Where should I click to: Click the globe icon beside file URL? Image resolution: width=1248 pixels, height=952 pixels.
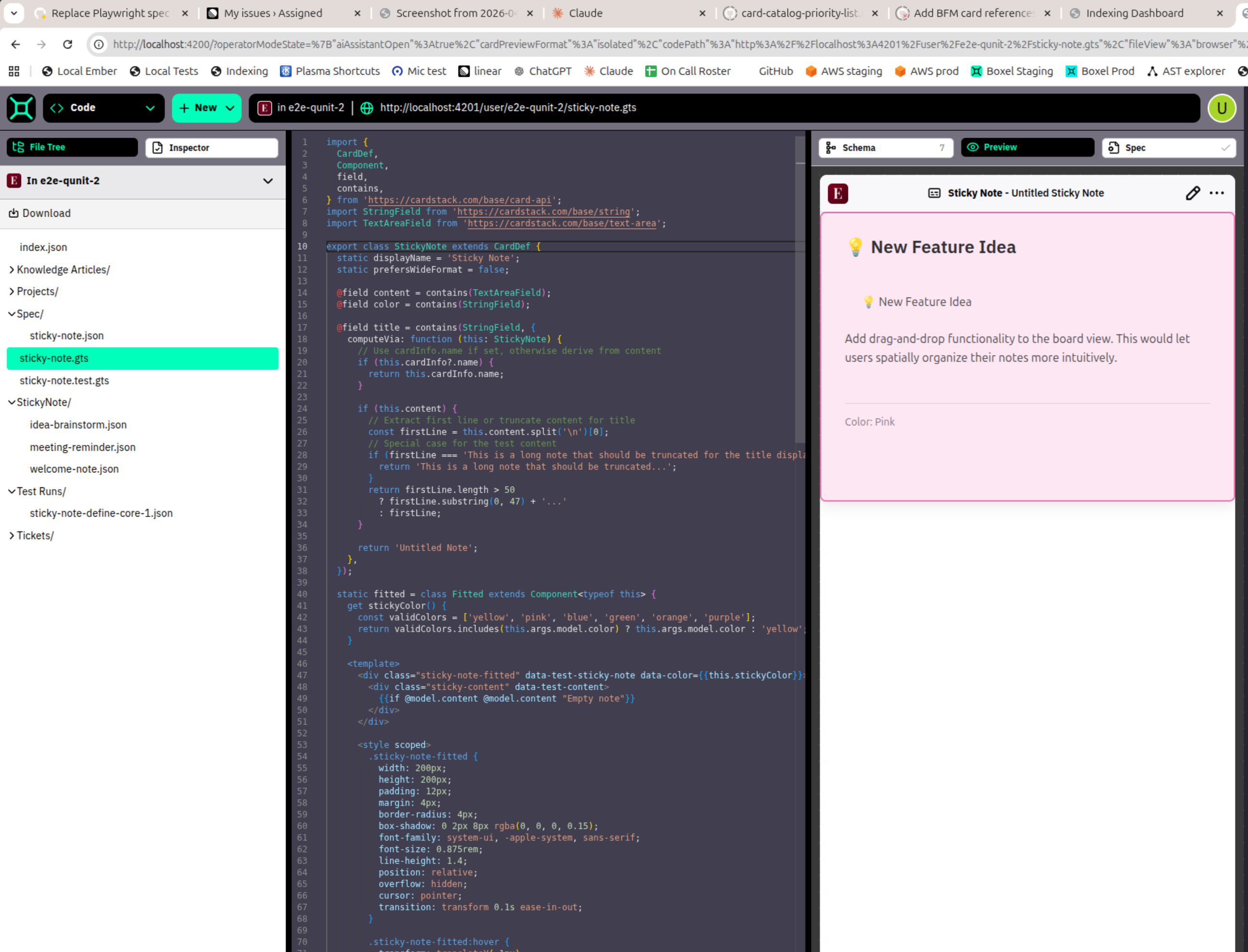click(x=367, y=108)
